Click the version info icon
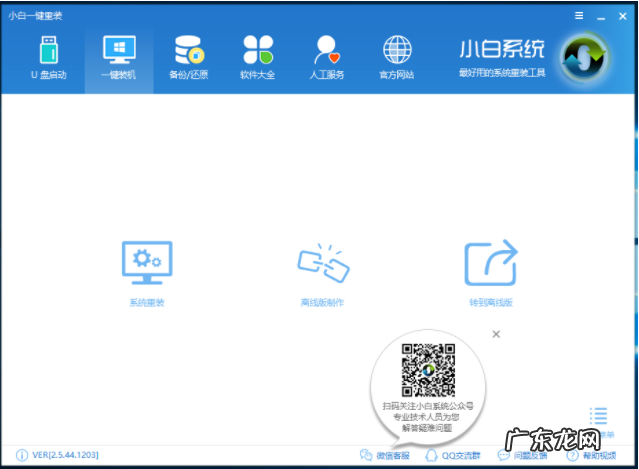Screen dimensions: 639x469 22,455
